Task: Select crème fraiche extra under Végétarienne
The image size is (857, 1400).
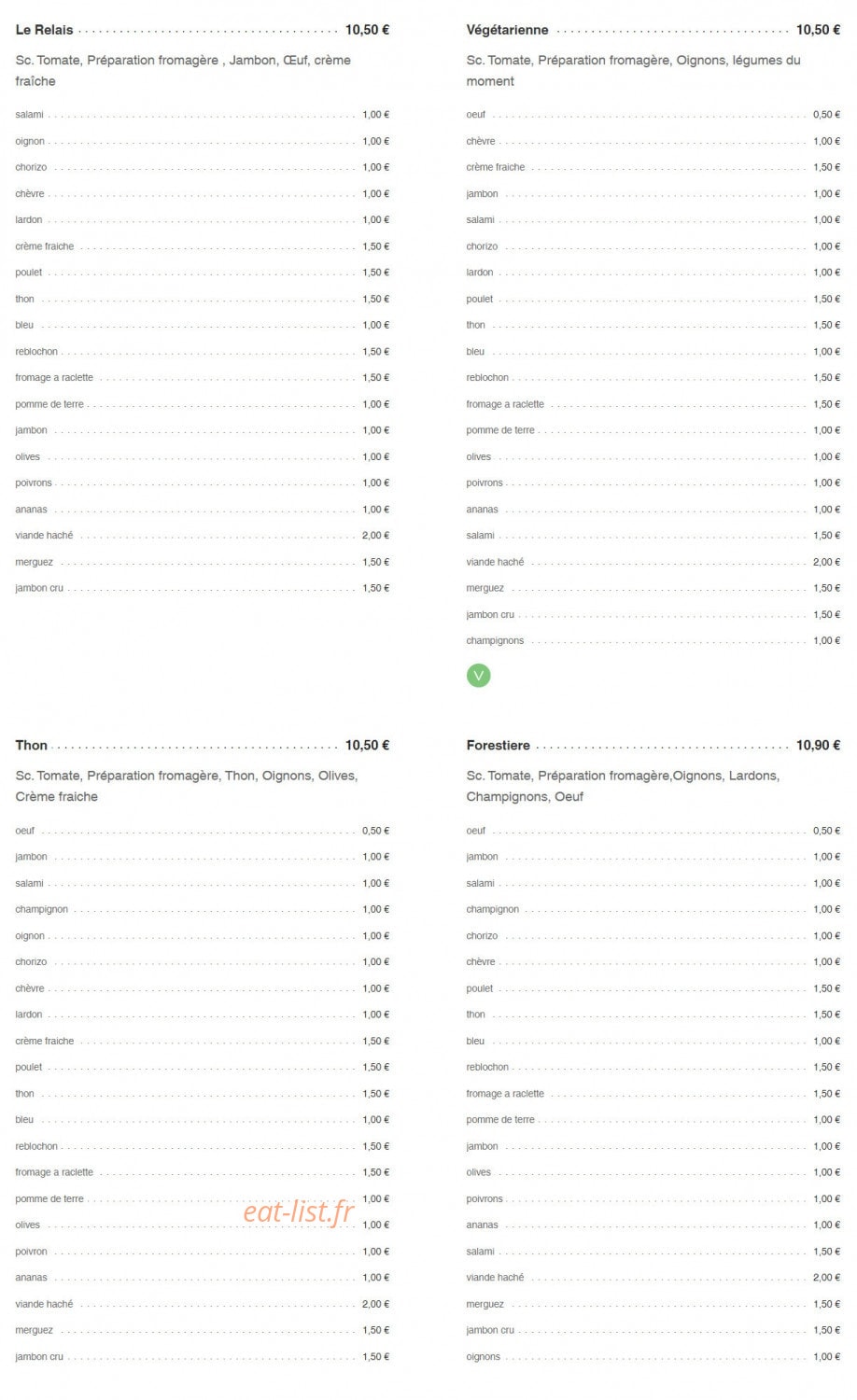Action: point(653,167)
